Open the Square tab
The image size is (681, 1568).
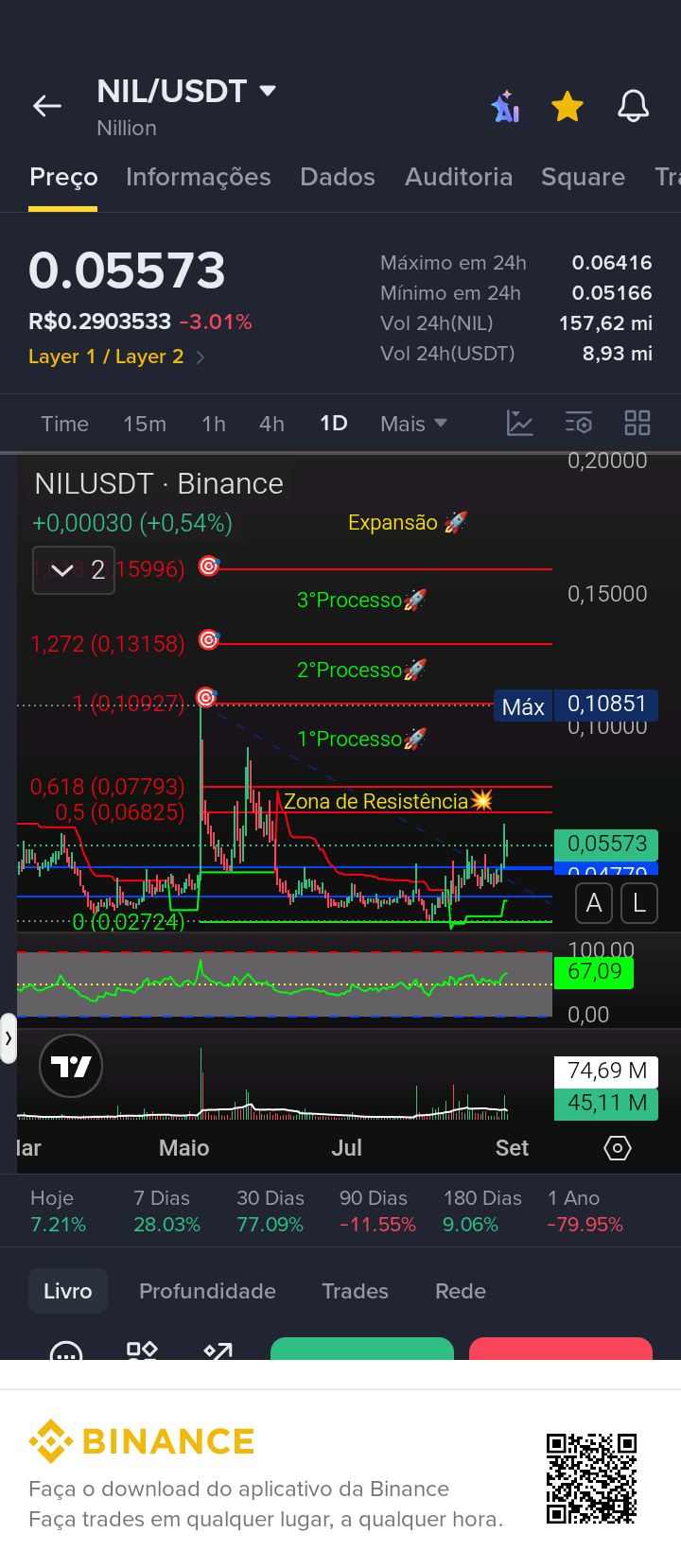[583, 177]
